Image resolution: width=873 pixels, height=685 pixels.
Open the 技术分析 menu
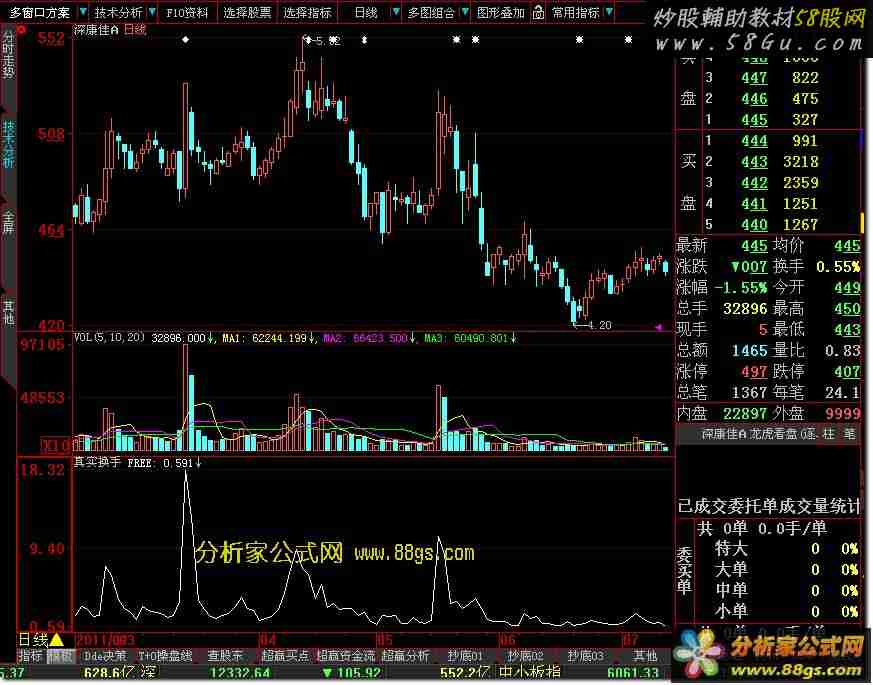119,12
